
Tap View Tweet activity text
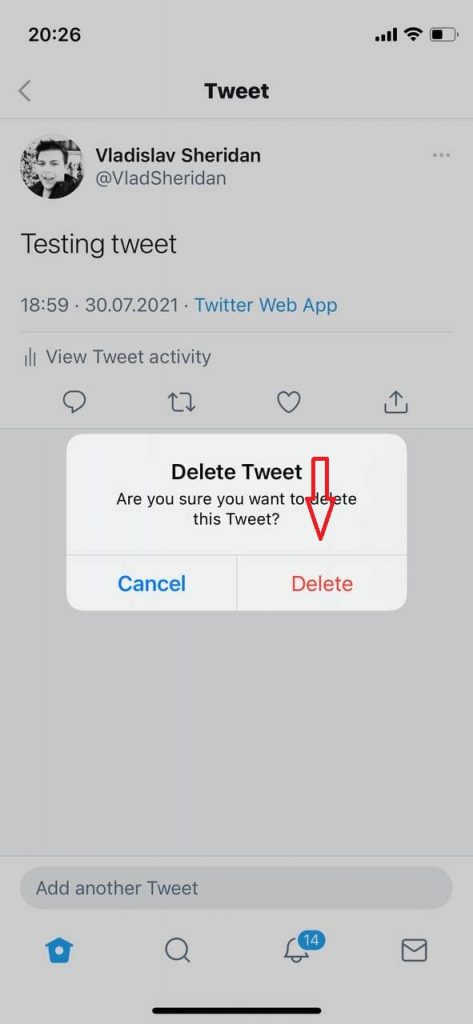click(x=128, y=357)
